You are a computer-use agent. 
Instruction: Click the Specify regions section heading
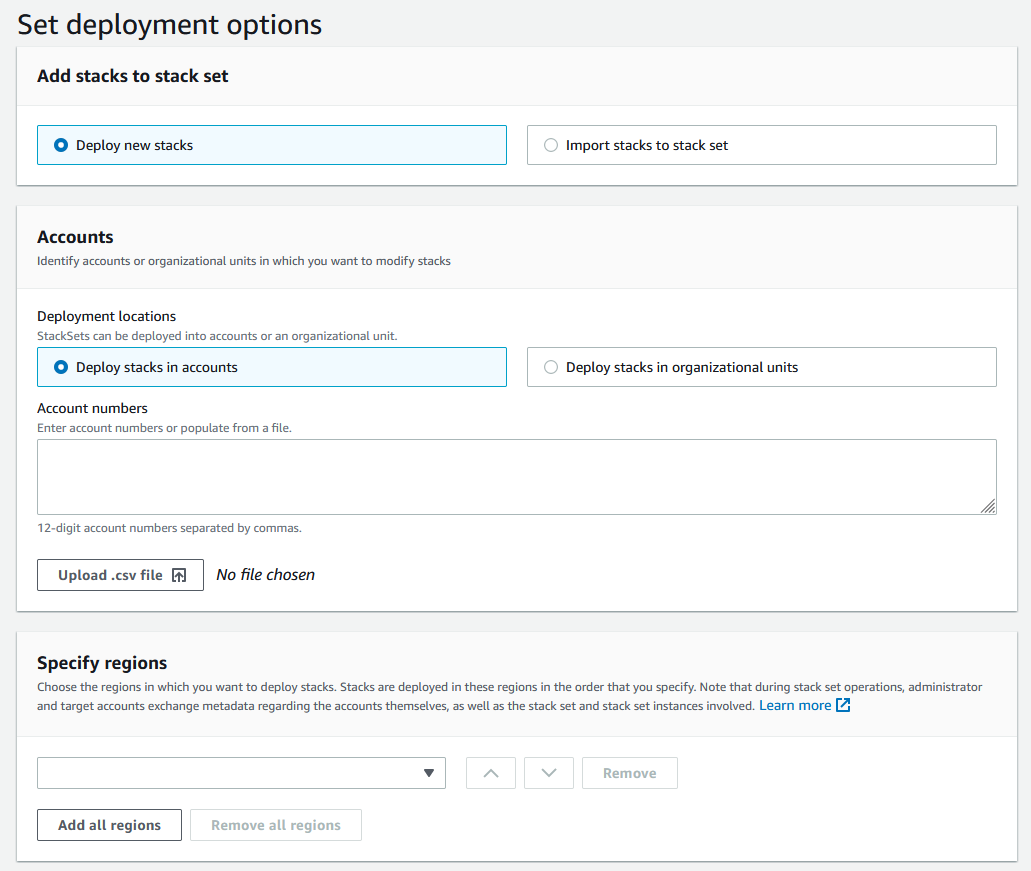(102, 662)
